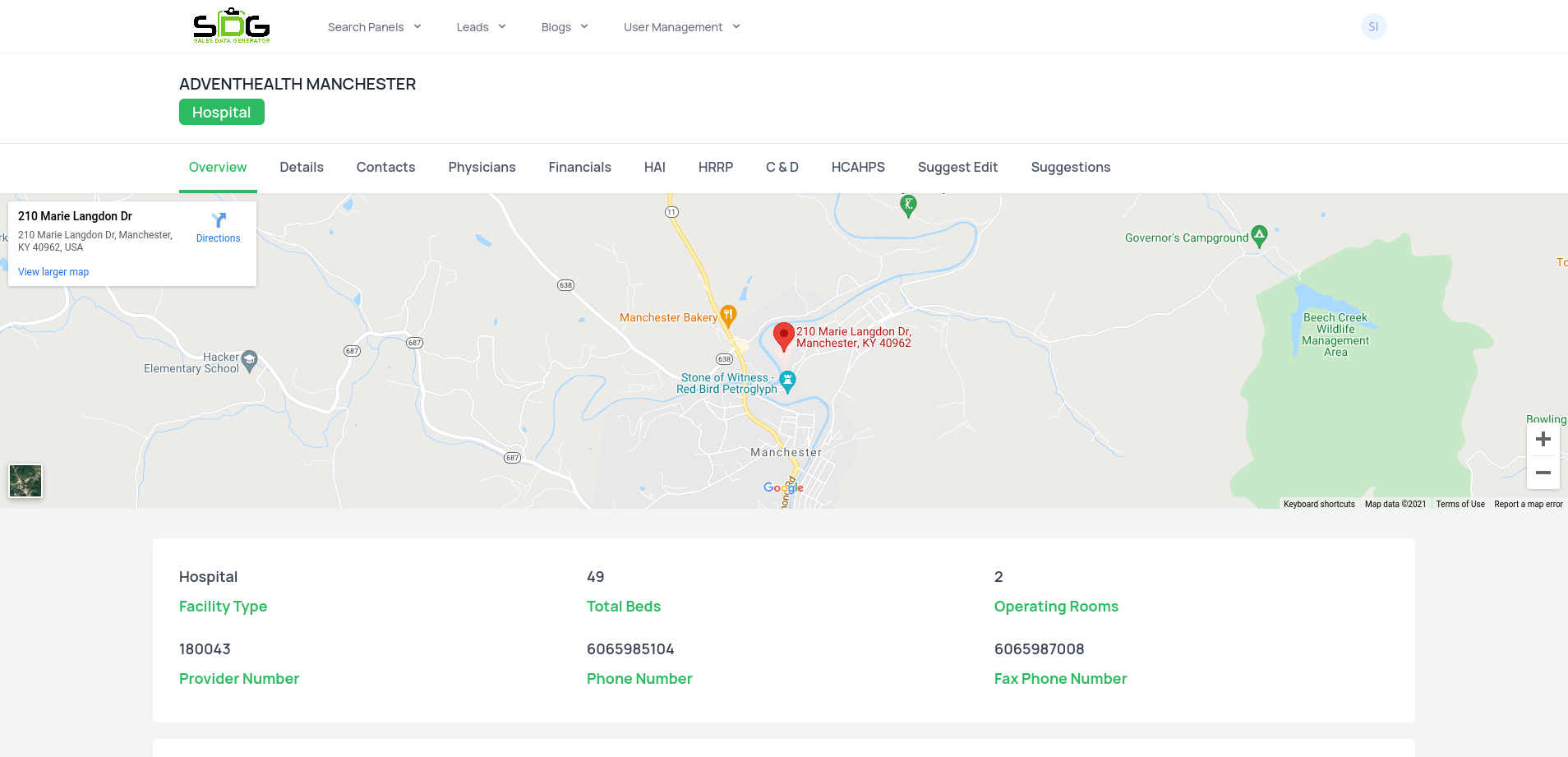The image size is (1568, 757).
Task: Open the Blogs dropdown menu
Action: [x=565, y=27]
